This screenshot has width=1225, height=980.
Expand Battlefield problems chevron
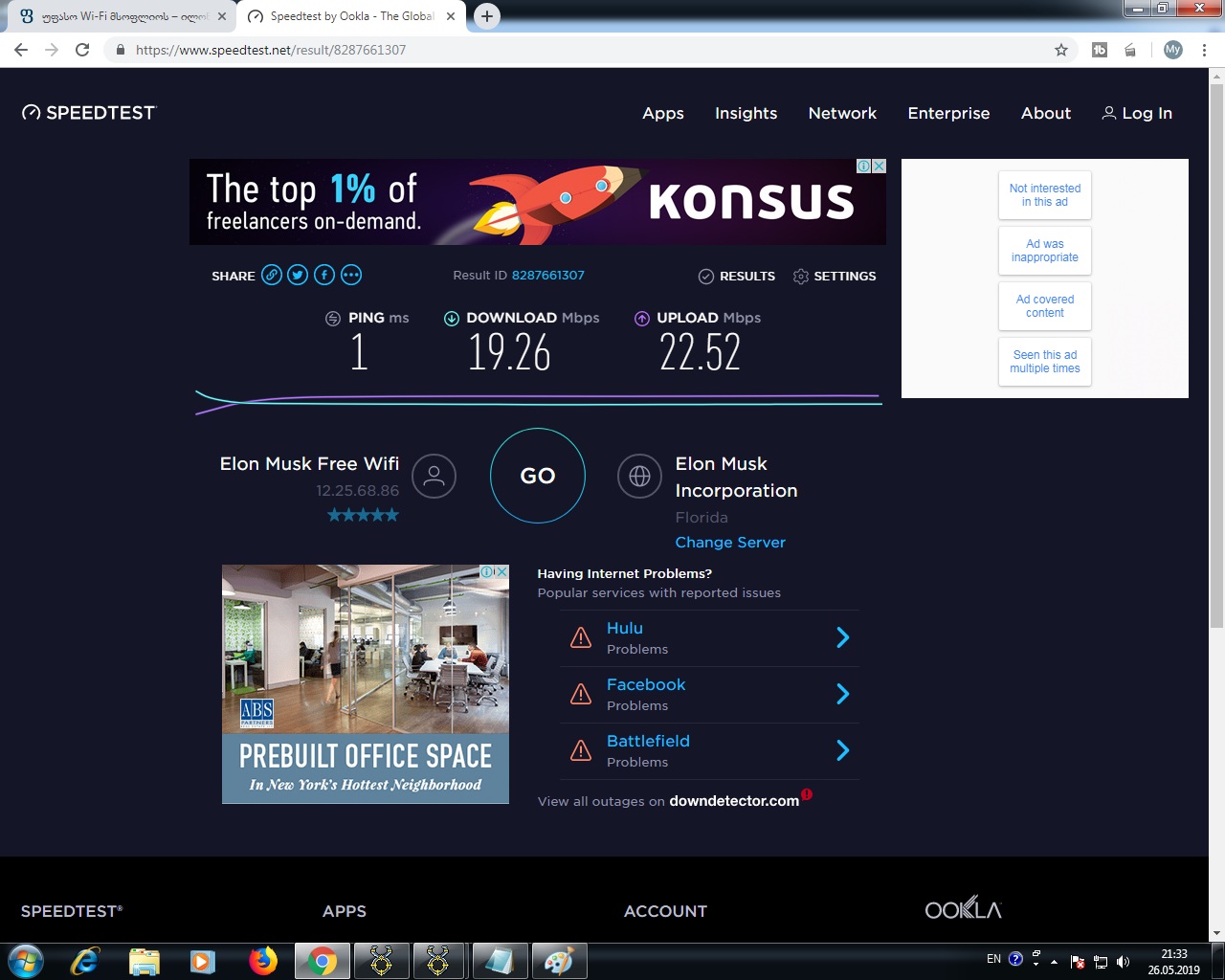(843, 750)
